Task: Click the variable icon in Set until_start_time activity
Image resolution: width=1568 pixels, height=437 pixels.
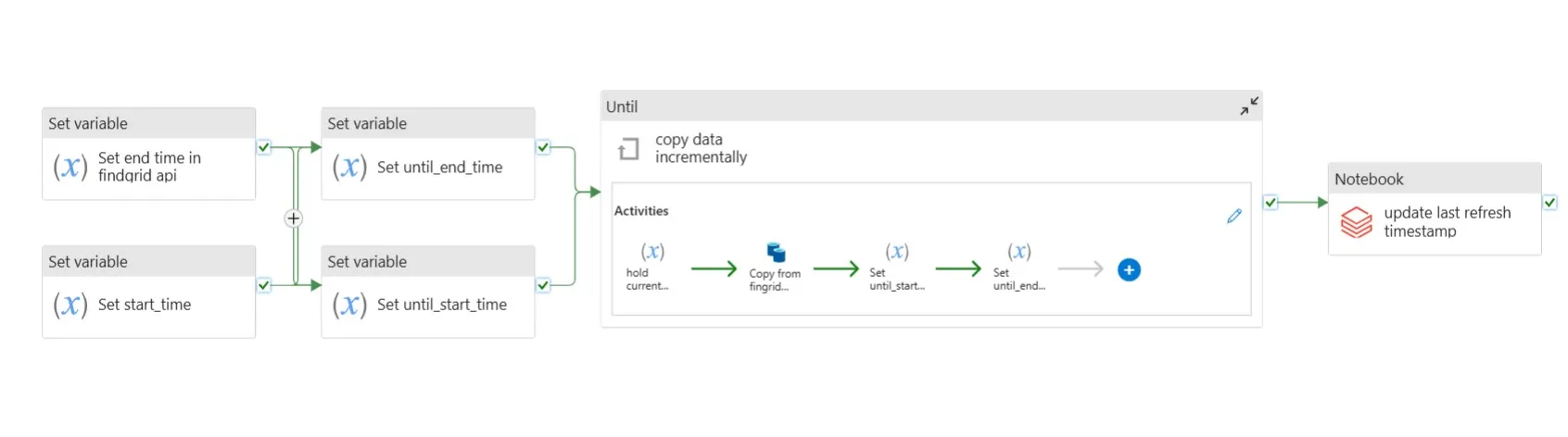Action: [x=349, y=305]
